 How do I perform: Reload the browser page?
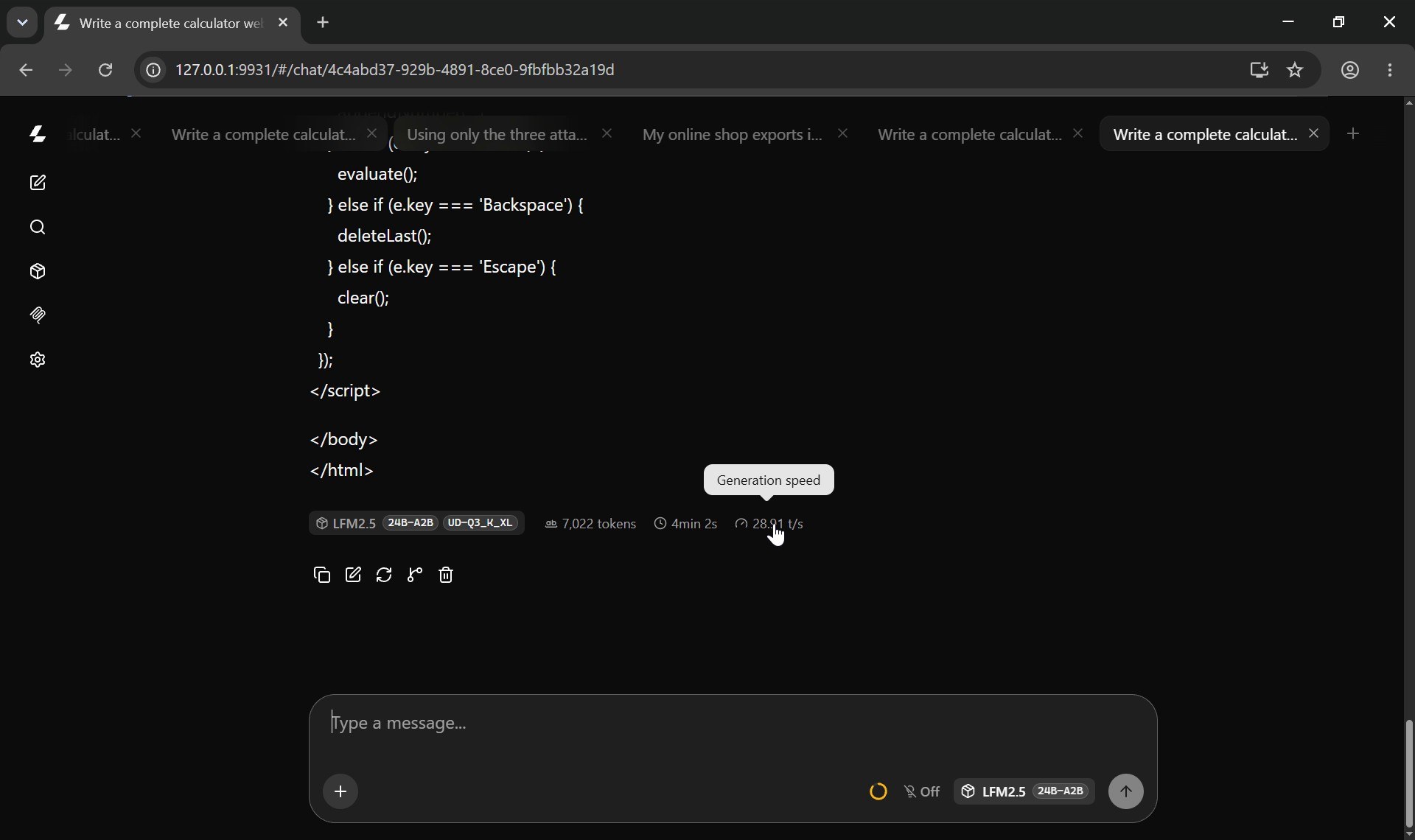point(105,70)
